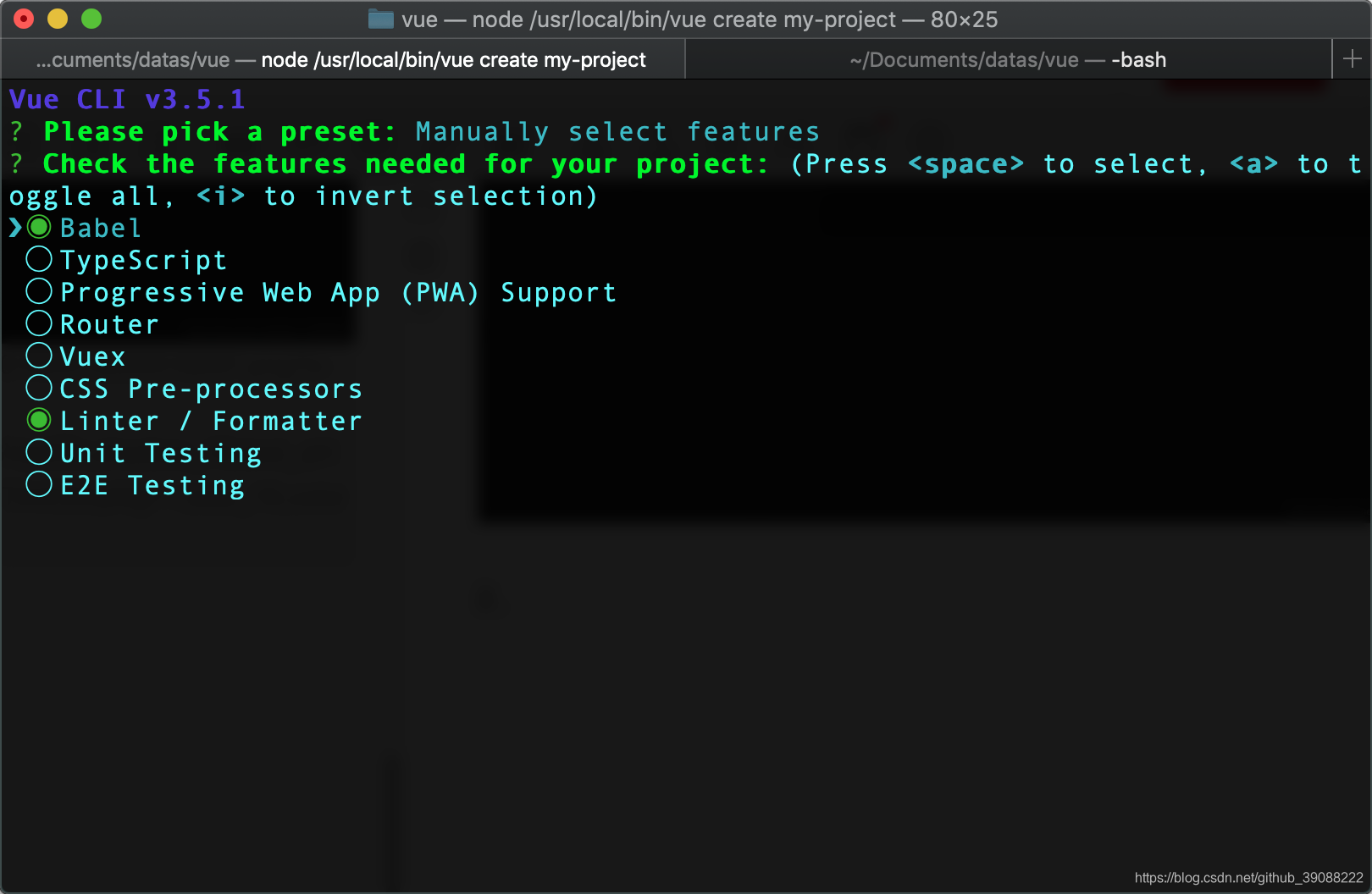Click the Progressive Web App (PWA) Support label
The image size is (1372, 894).
click(x=338, y=293)
